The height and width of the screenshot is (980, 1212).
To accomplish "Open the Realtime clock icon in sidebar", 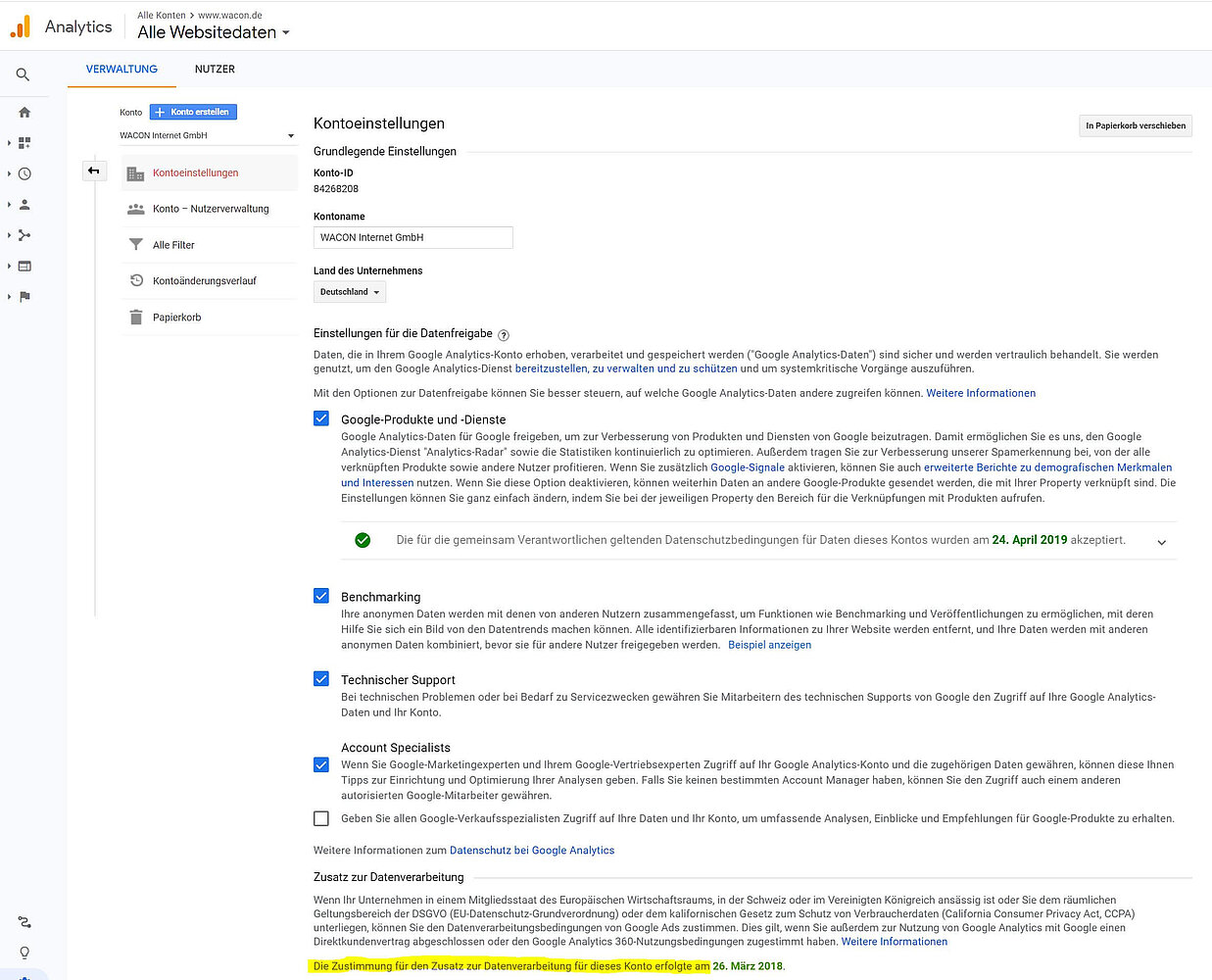I will (x=24, y=174).
